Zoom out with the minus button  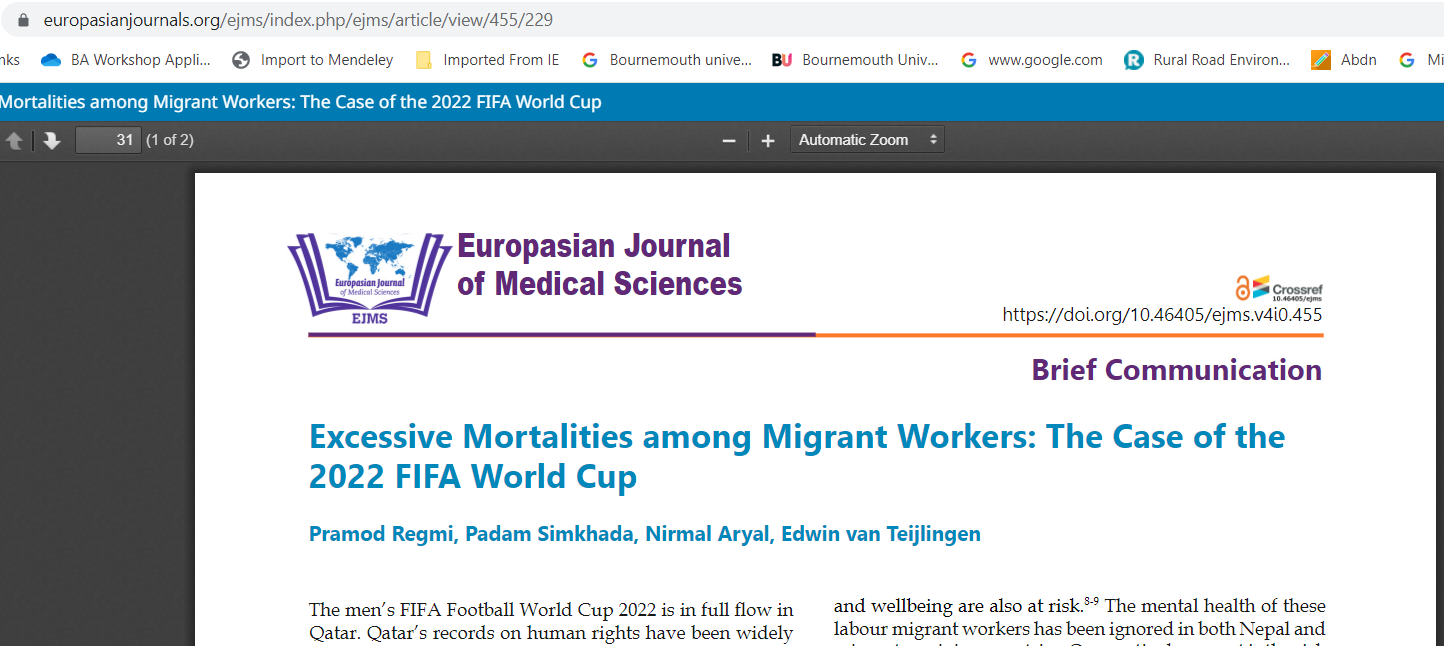click(730, 141)
